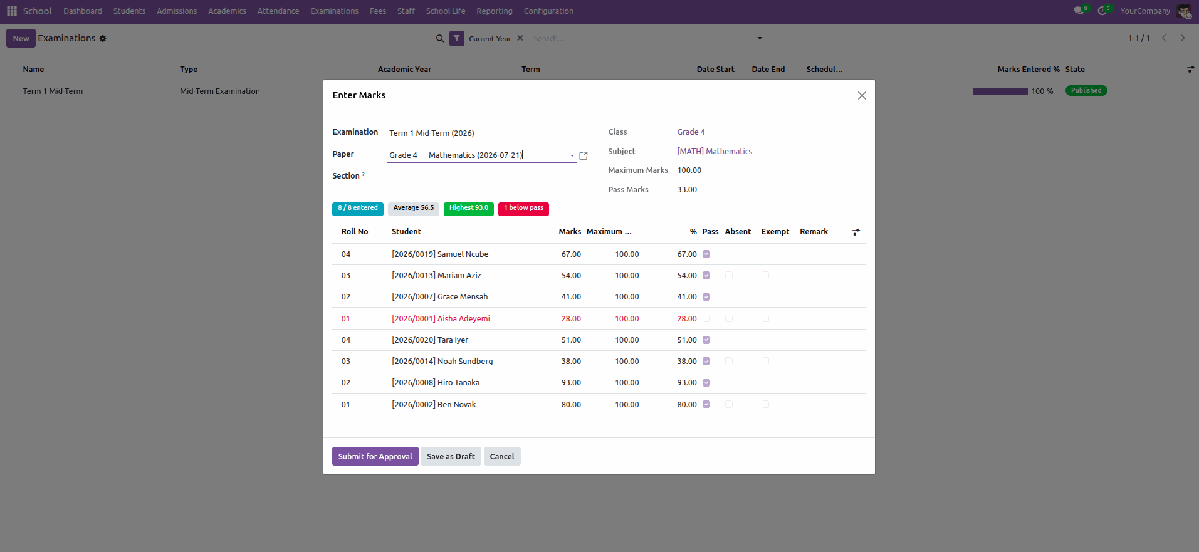Close the Enter Marks dialog
Viewport: 1199px width, 552px height.
tap(862, 96)
